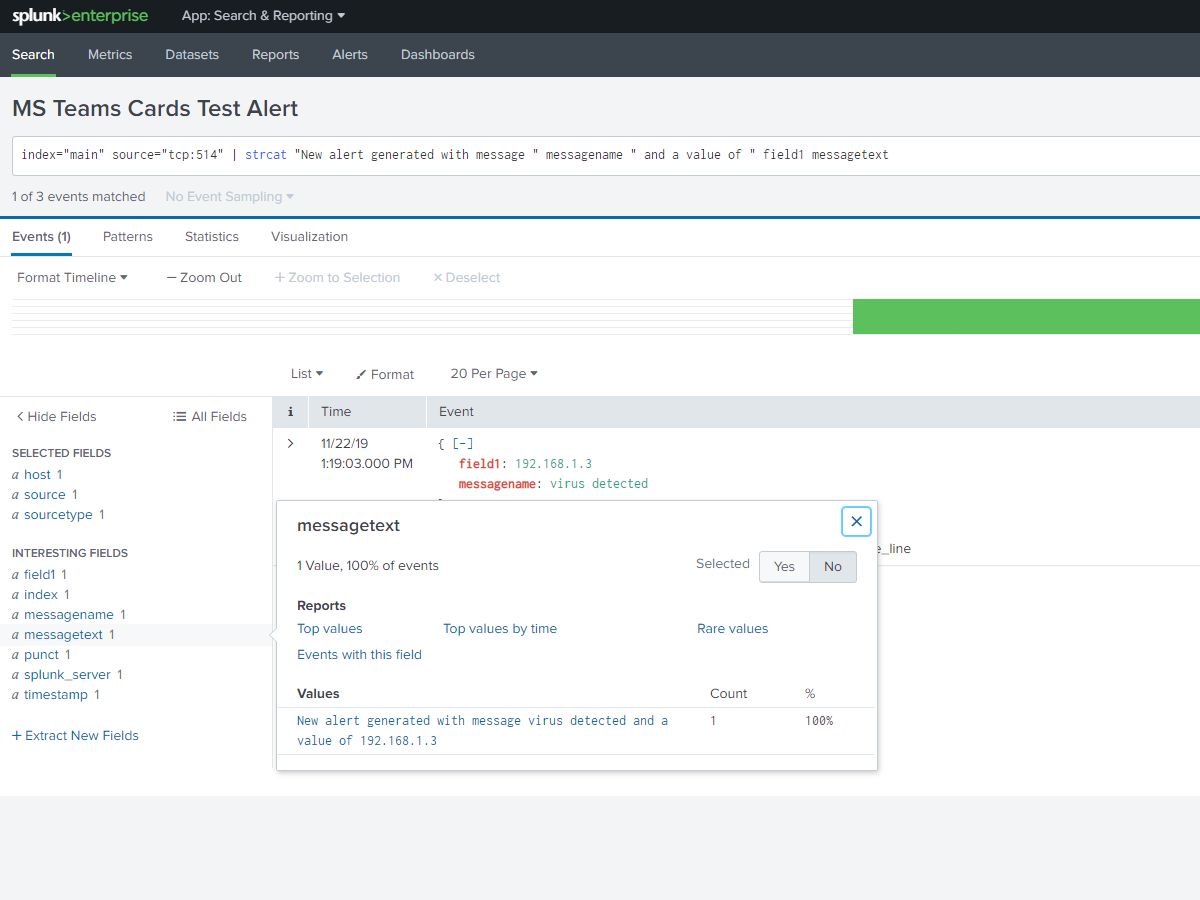Switch to the Visualization tab
1200x900 pixels.
point(309,237)
